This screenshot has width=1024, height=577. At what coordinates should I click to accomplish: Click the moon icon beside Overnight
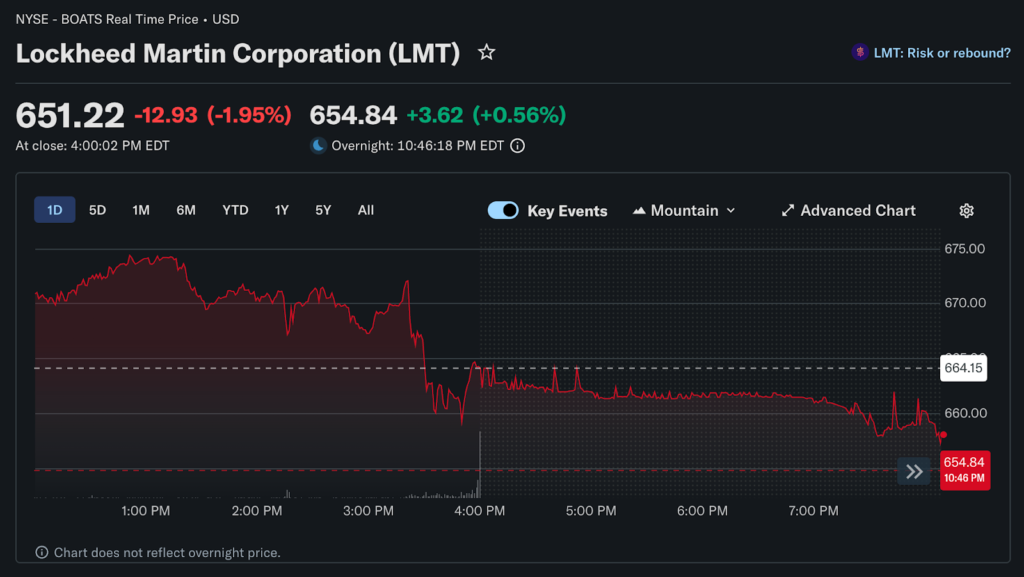pyautogui.click(x=318, y=146)
